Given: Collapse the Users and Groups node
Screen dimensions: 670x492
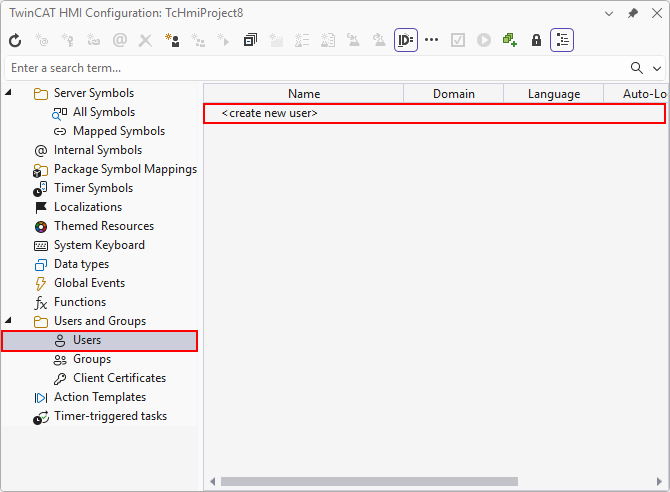Looking at the screenshot, I should (10, 321).
